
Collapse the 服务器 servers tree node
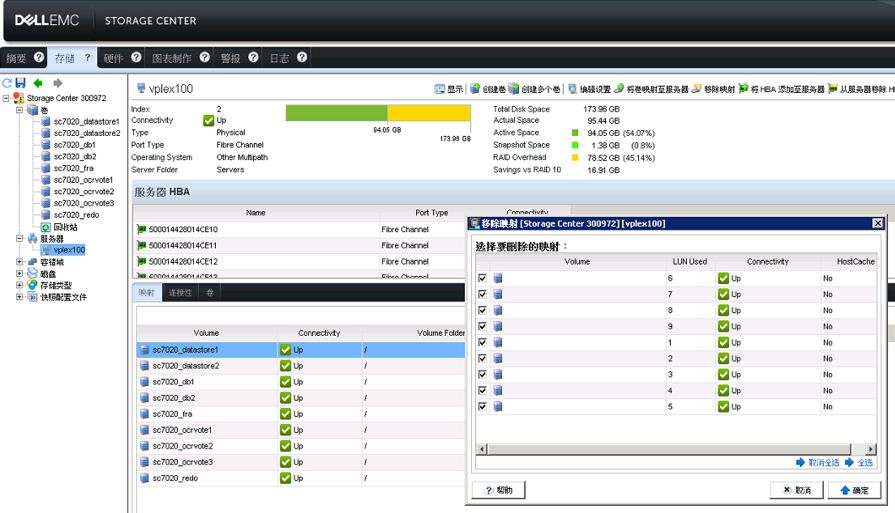click(x=19, y=239)
